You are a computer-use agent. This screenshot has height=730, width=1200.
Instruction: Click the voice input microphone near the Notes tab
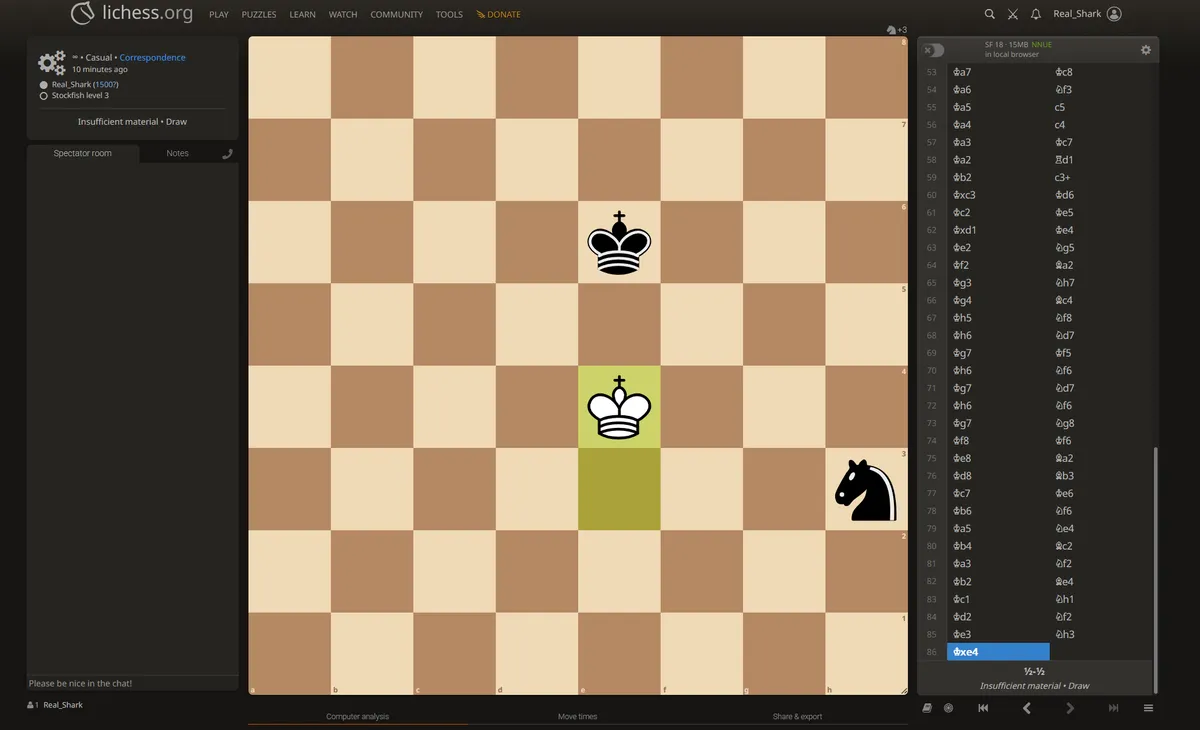[x=227, y=152]
